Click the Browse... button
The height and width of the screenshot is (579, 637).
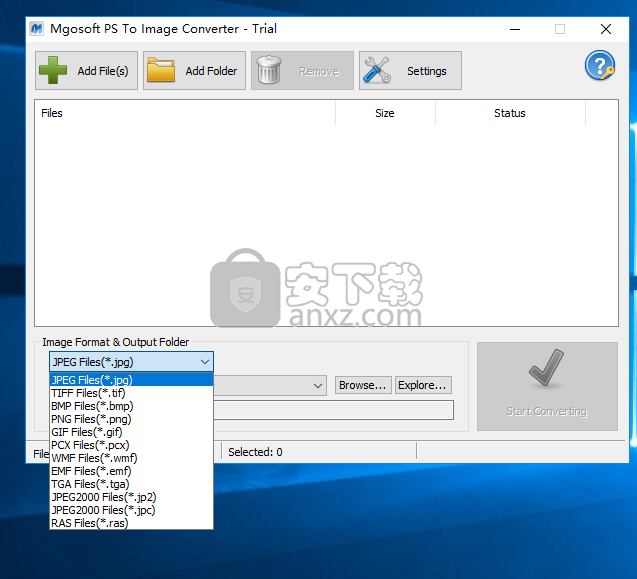[x=363, y=385]
